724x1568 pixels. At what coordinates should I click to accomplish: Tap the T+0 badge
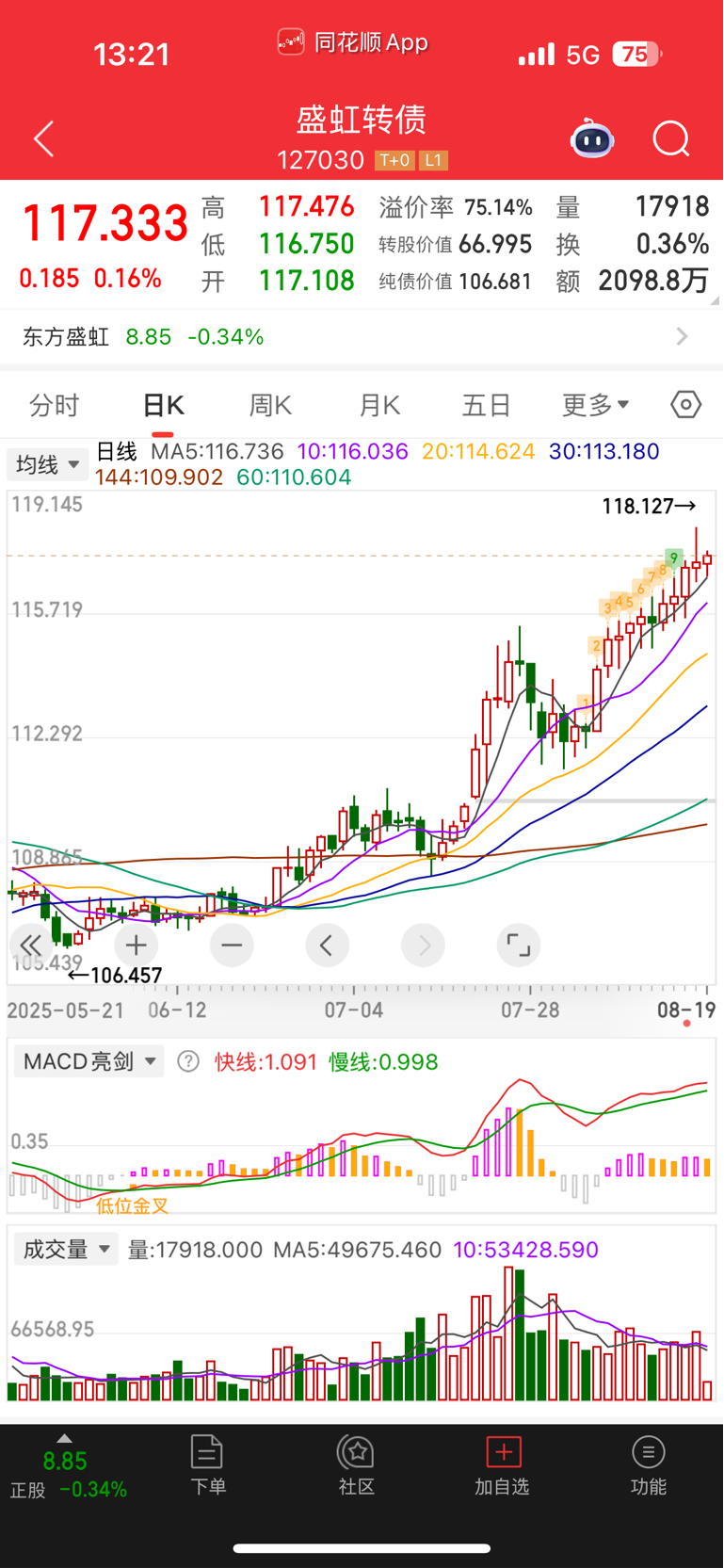(x=394, y=160)
